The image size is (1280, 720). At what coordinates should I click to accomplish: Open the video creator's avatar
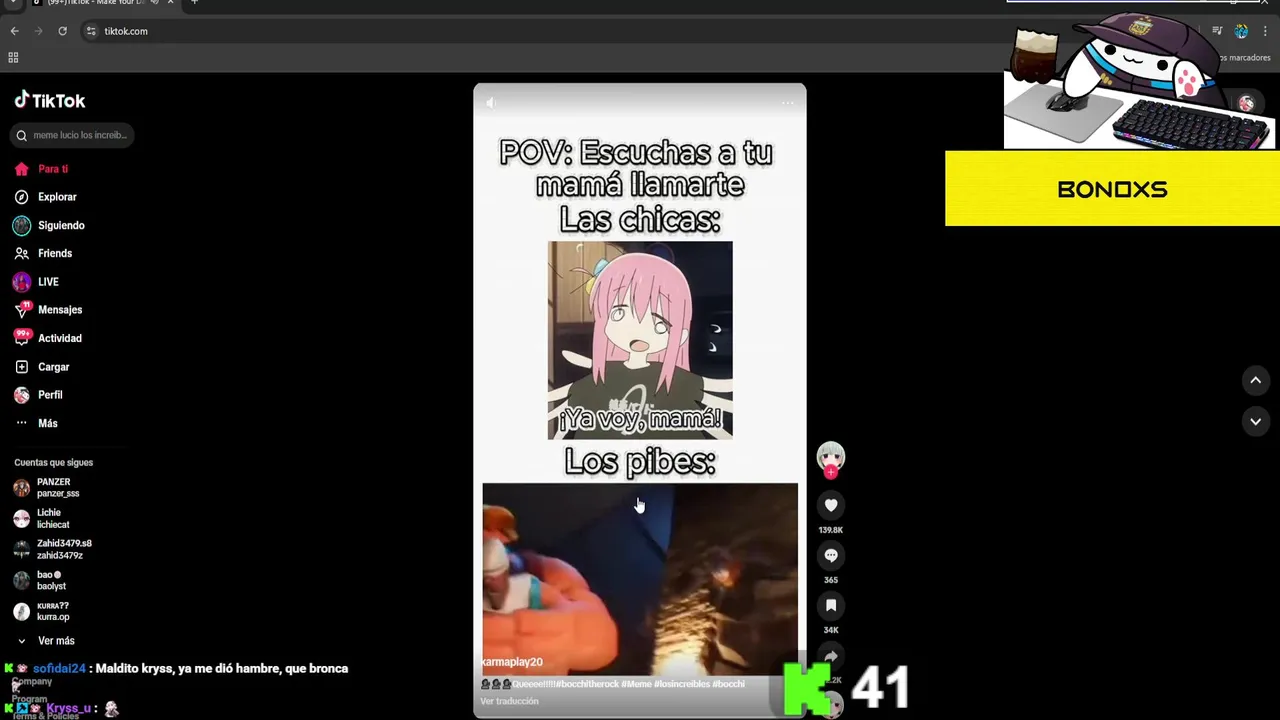point(831,457)
